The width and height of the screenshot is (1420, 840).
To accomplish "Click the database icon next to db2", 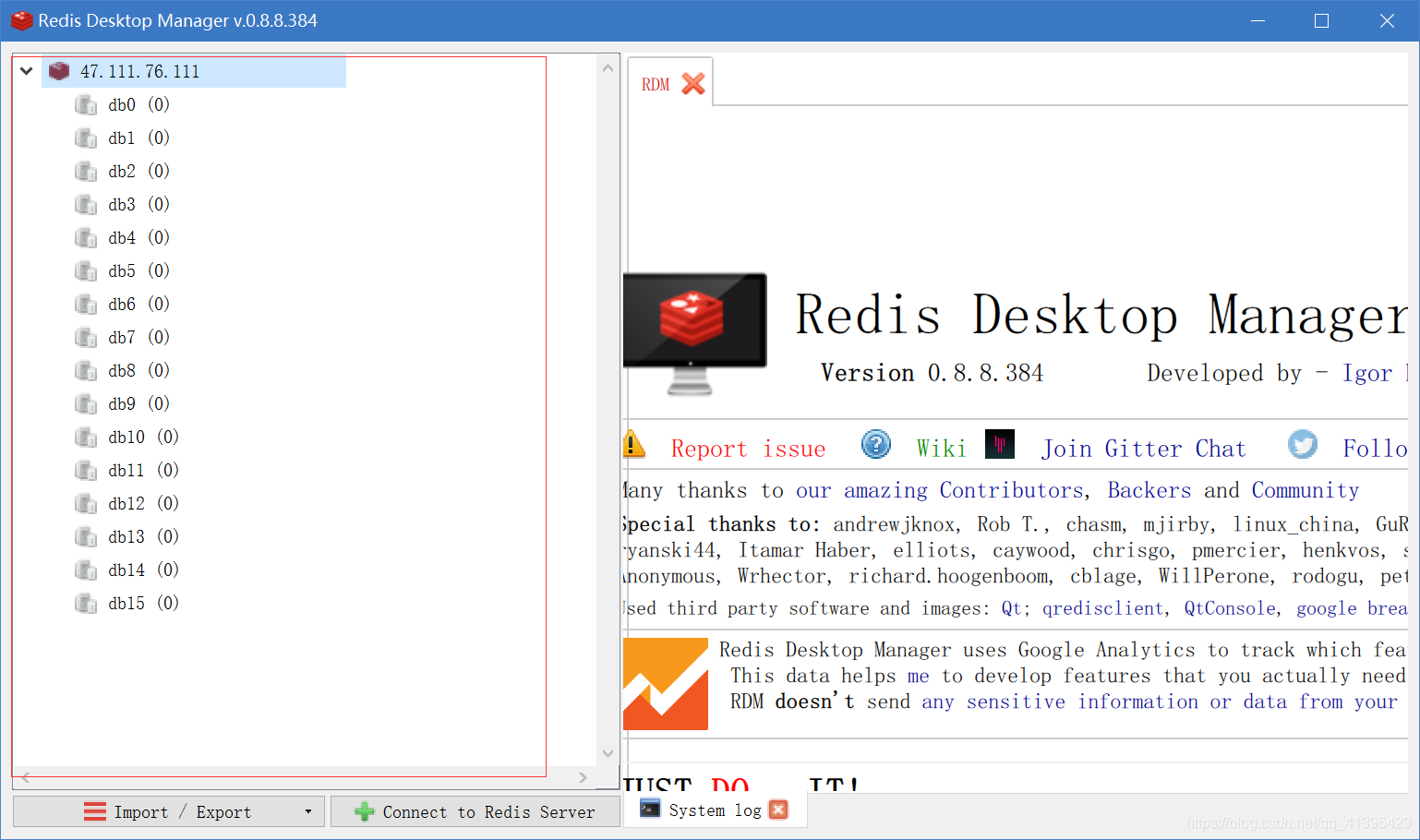I will pyautogui.click(x=86, y=172).
